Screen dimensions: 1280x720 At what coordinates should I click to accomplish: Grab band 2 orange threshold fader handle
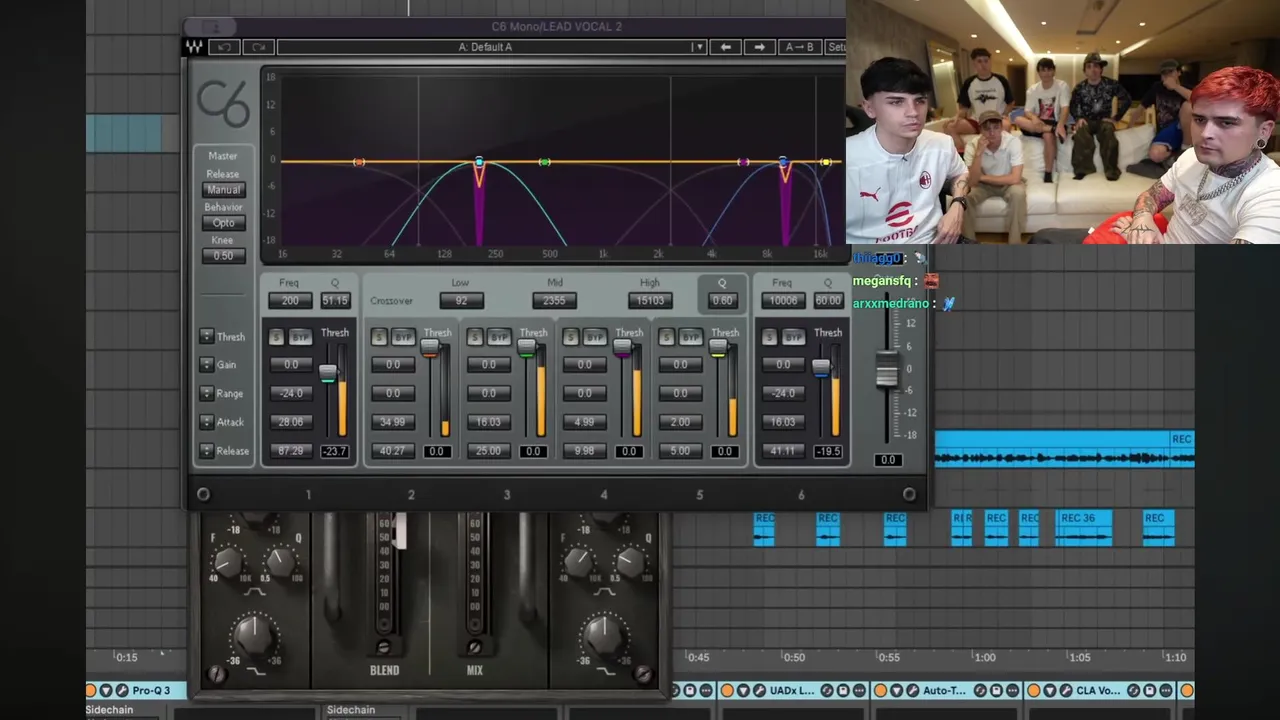tap(430, 348)
